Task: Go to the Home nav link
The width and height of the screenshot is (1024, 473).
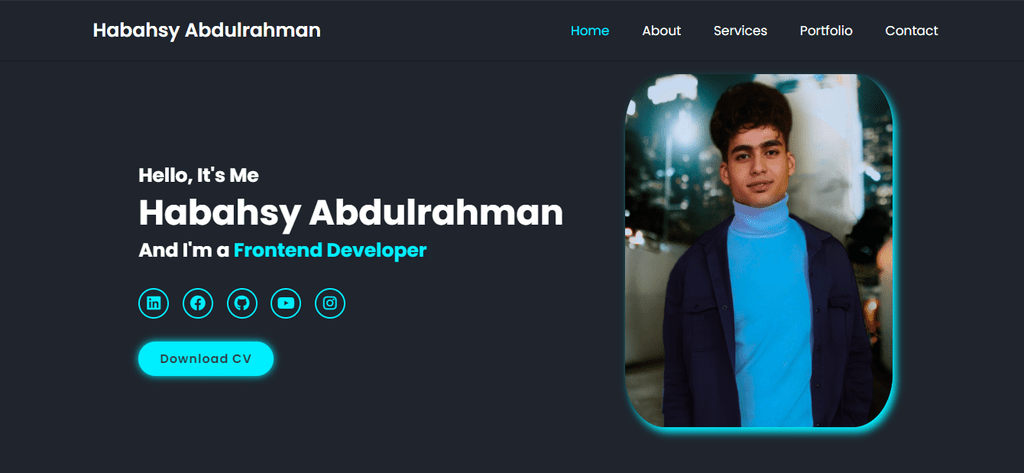Action: point(590,31)
